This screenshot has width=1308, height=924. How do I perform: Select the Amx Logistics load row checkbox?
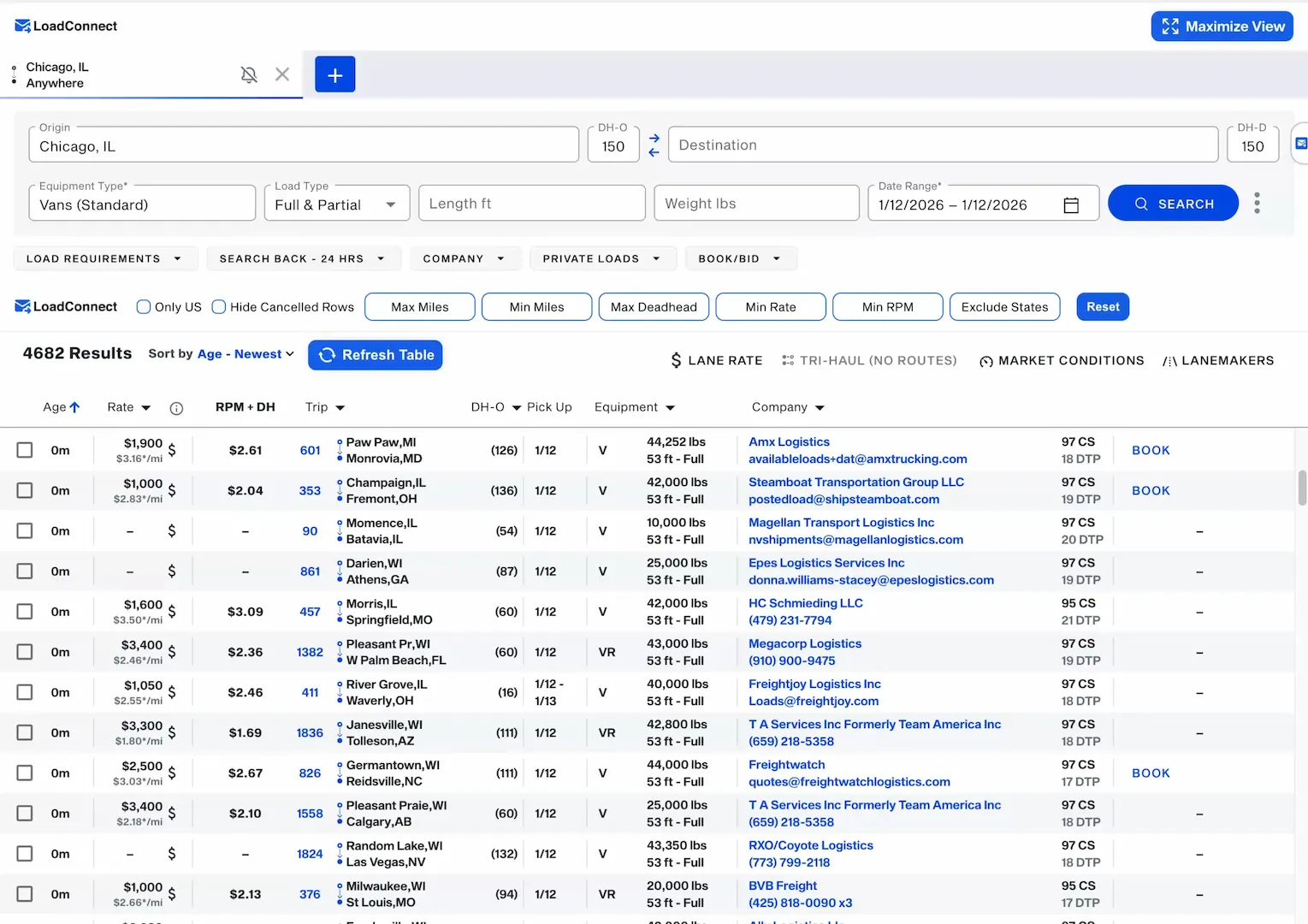pyautogui.click(x=25, y=450)
